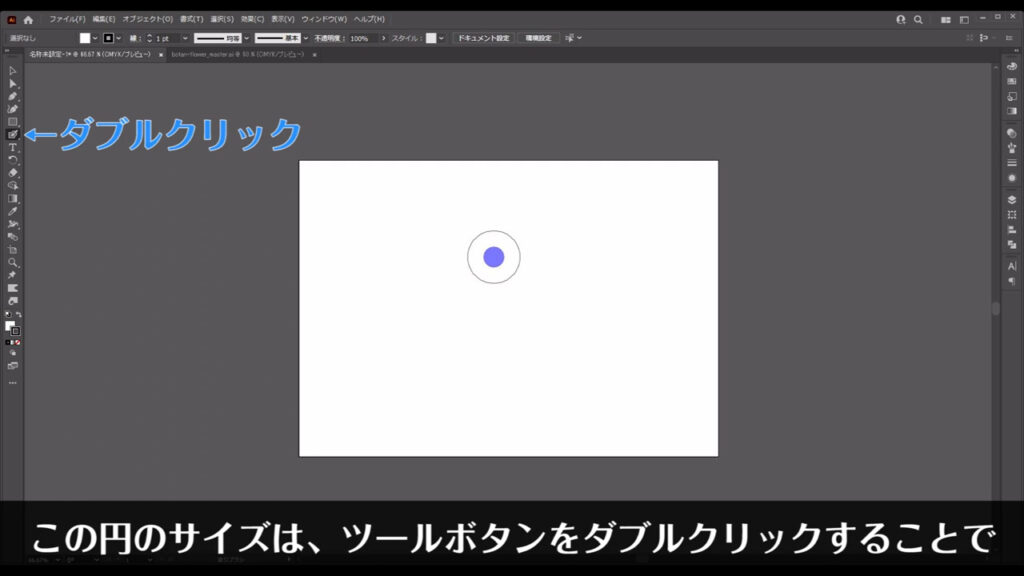Select the Eyedropper tool

[x=12, y=211]
